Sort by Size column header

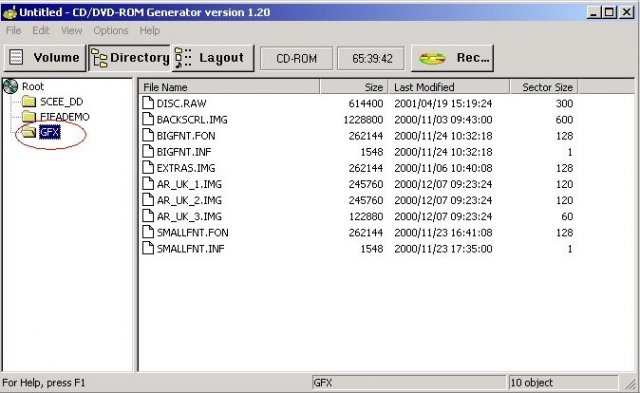click(354, 87)
